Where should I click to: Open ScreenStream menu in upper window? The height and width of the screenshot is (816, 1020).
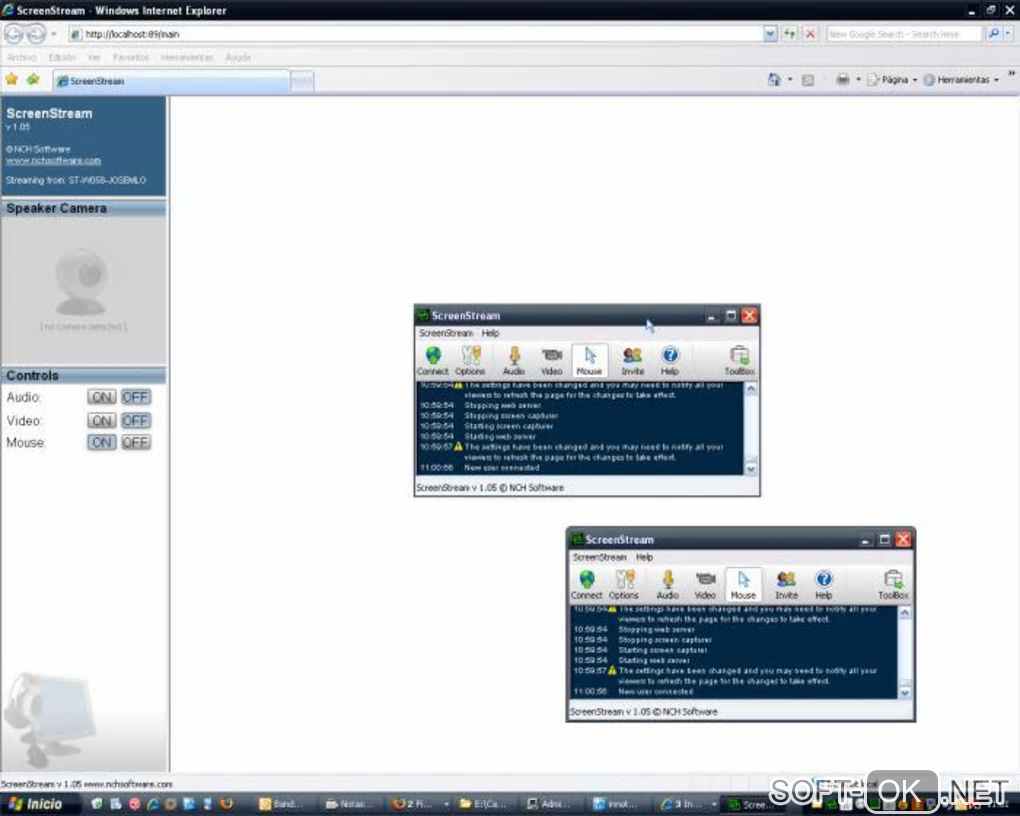click(446, 333)
